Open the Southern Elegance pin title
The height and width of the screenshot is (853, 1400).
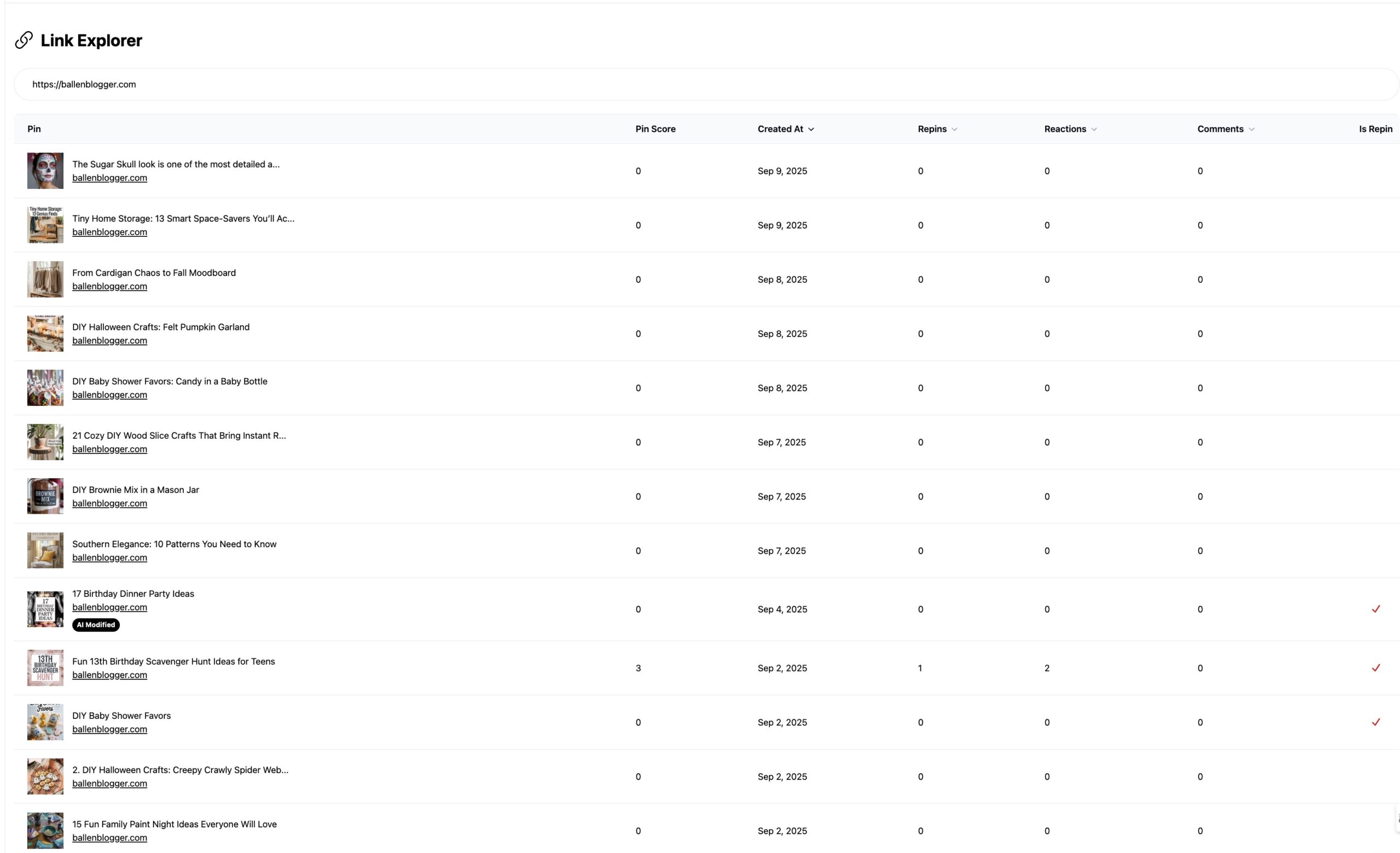174,544
